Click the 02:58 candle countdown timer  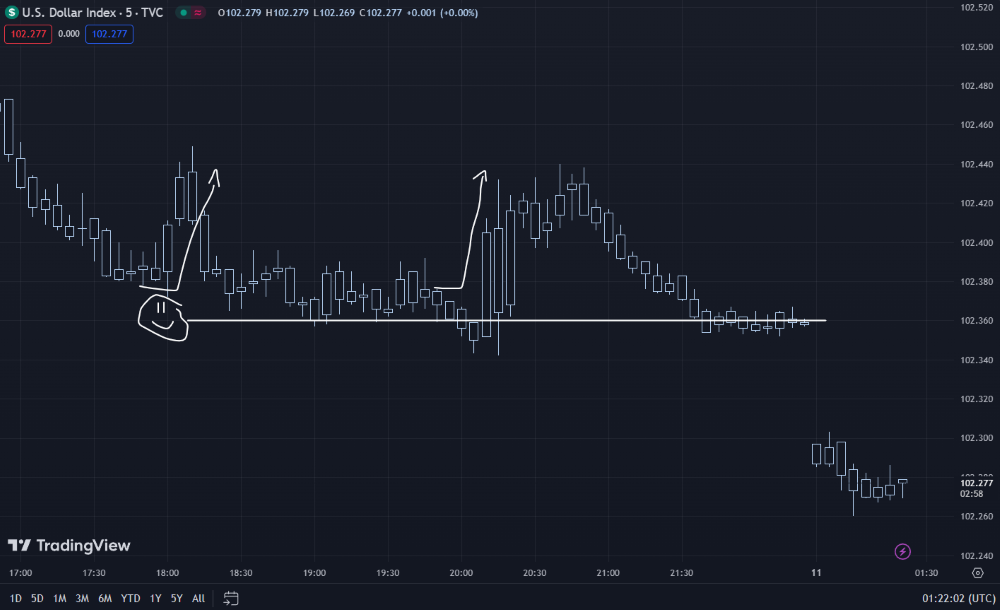click(971, 494)
